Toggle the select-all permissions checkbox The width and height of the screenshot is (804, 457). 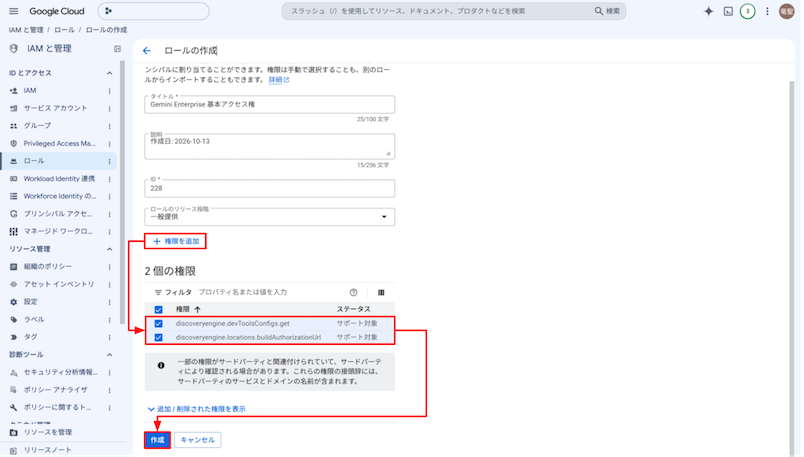coord(158,309)
